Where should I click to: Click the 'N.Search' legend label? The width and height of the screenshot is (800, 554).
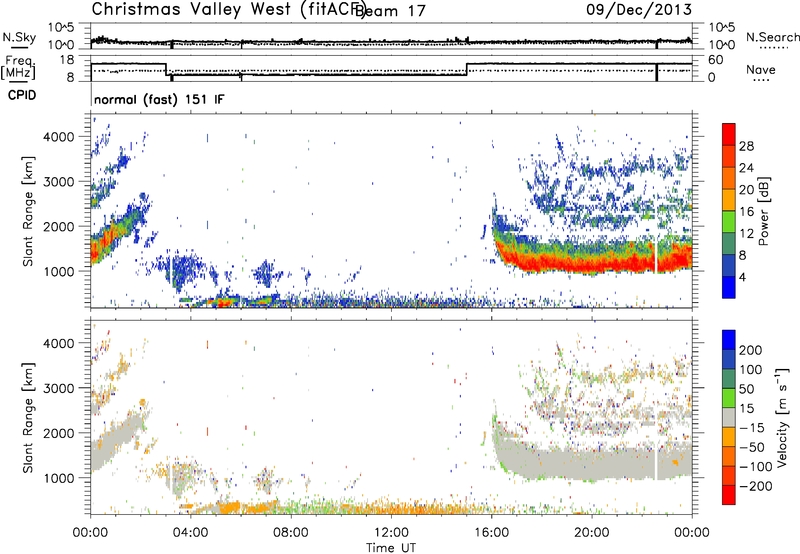click(772, 37)
